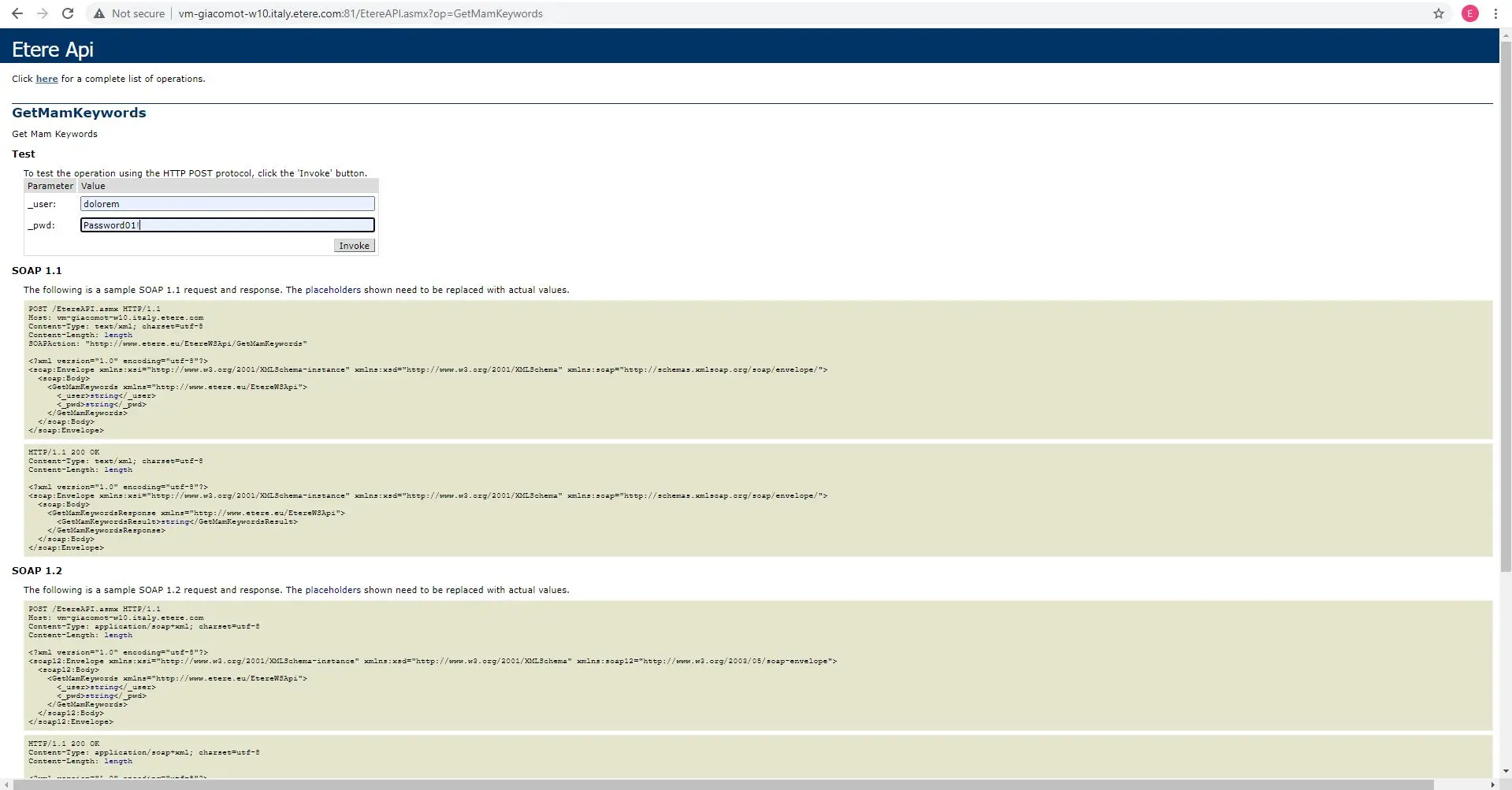Open the Chrome profile avatar

click(1469, 13)
